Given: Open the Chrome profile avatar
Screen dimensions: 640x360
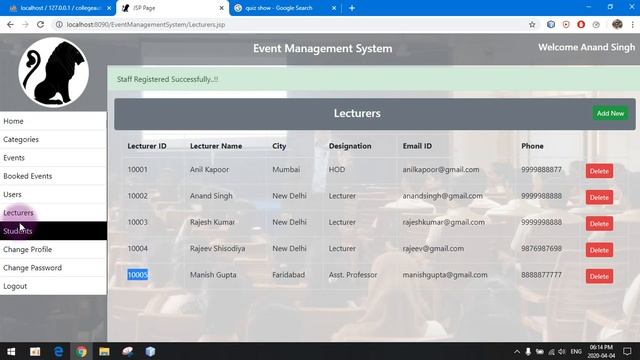Looking at the screenshot, I should pos(617,24).
